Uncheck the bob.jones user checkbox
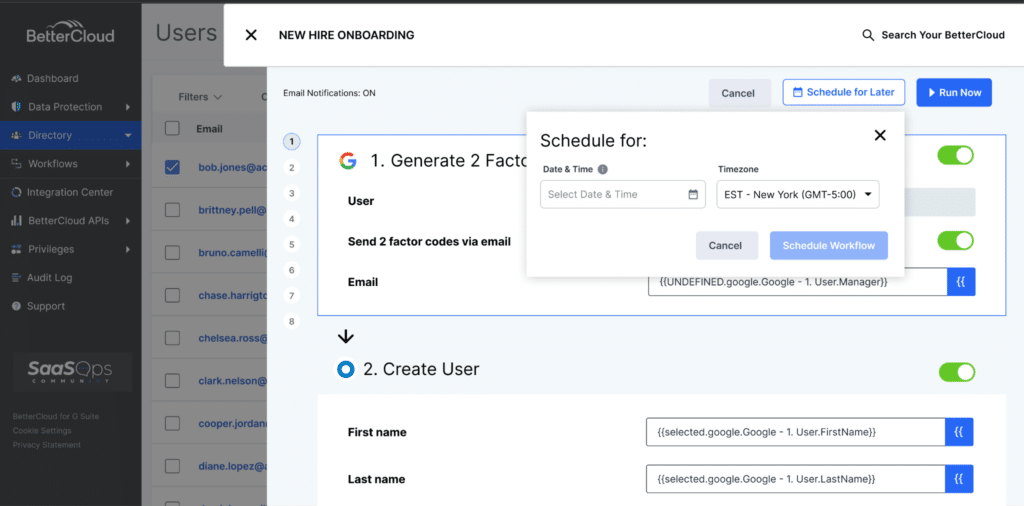 172,168
